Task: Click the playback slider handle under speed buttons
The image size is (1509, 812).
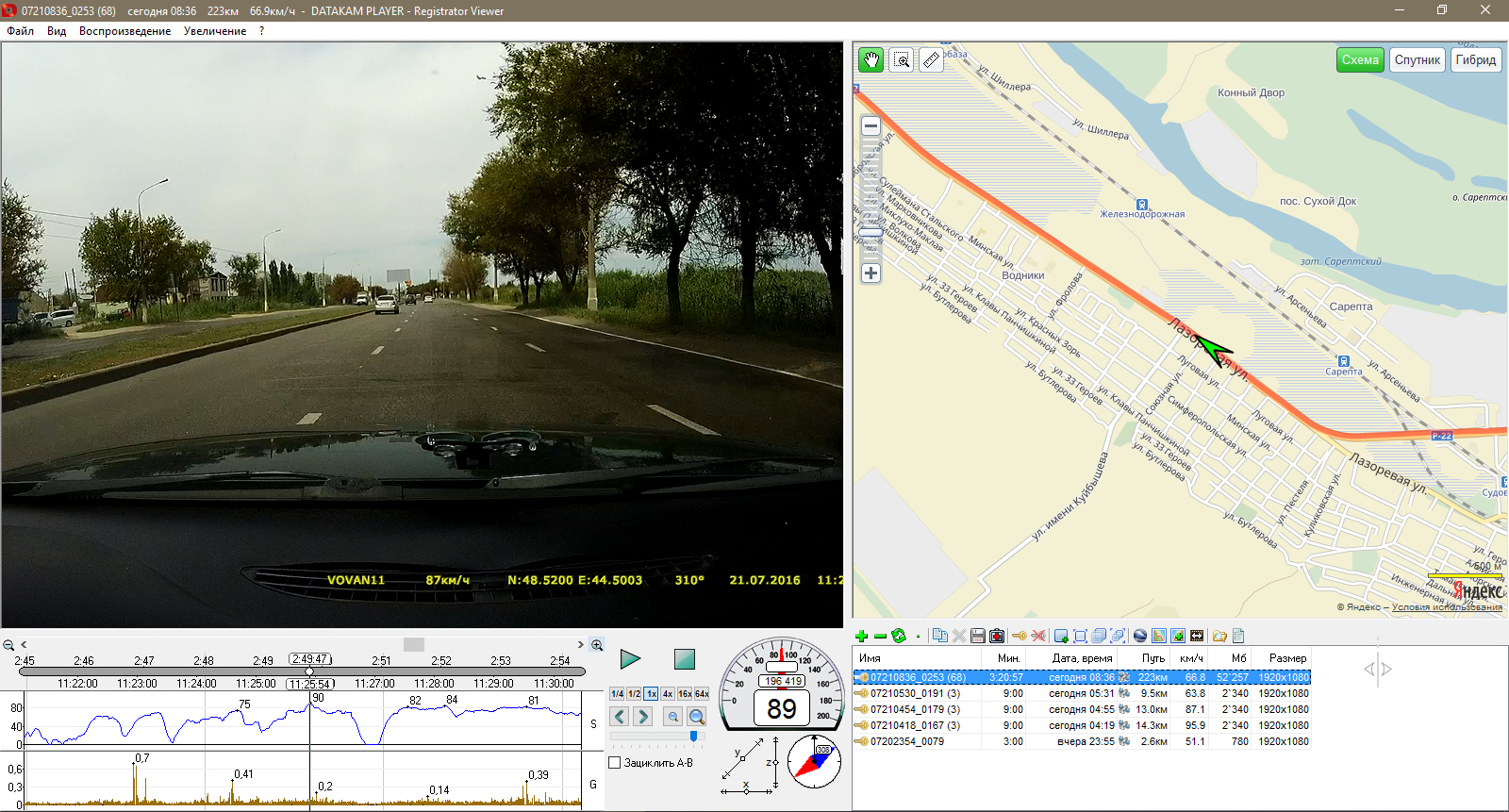Action: (x=694, y=736)
